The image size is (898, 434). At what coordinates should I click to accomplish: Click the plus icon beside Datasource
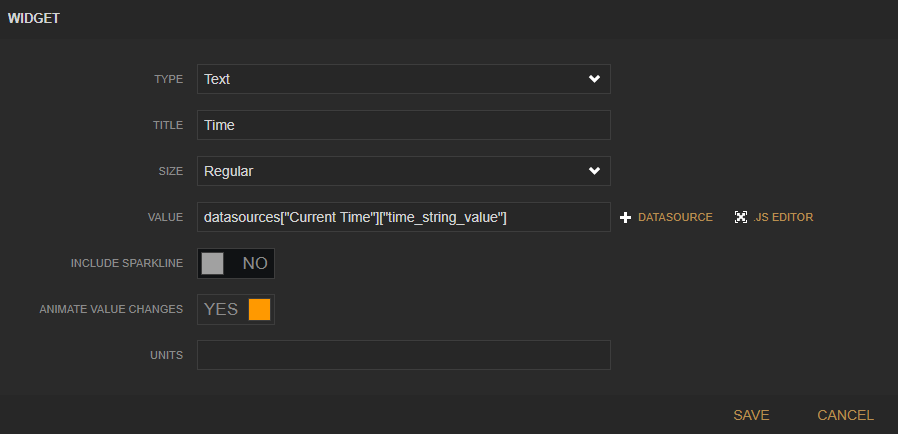pyautogui.click(x=626, y=217)
